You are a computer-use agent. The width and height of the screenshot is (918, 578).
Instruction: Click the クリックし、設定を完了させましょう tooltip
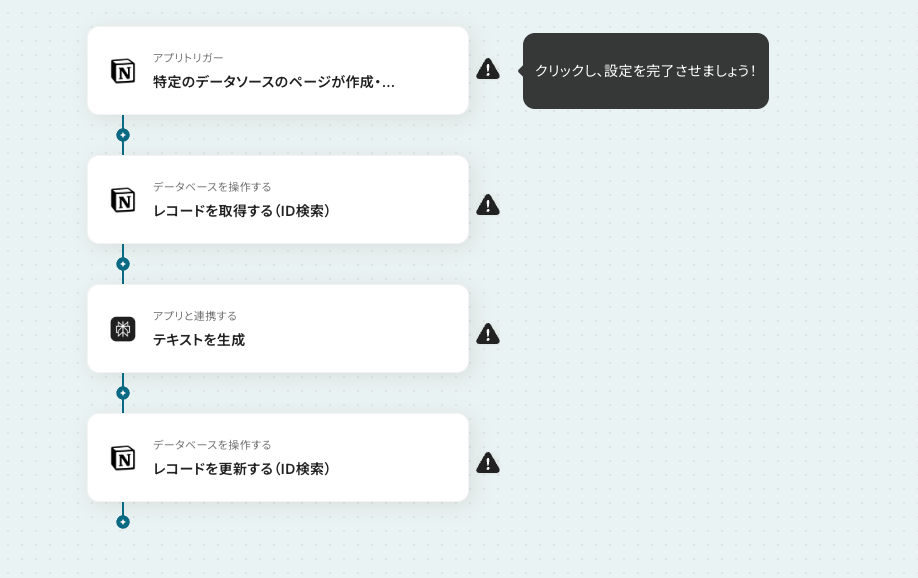646,71
